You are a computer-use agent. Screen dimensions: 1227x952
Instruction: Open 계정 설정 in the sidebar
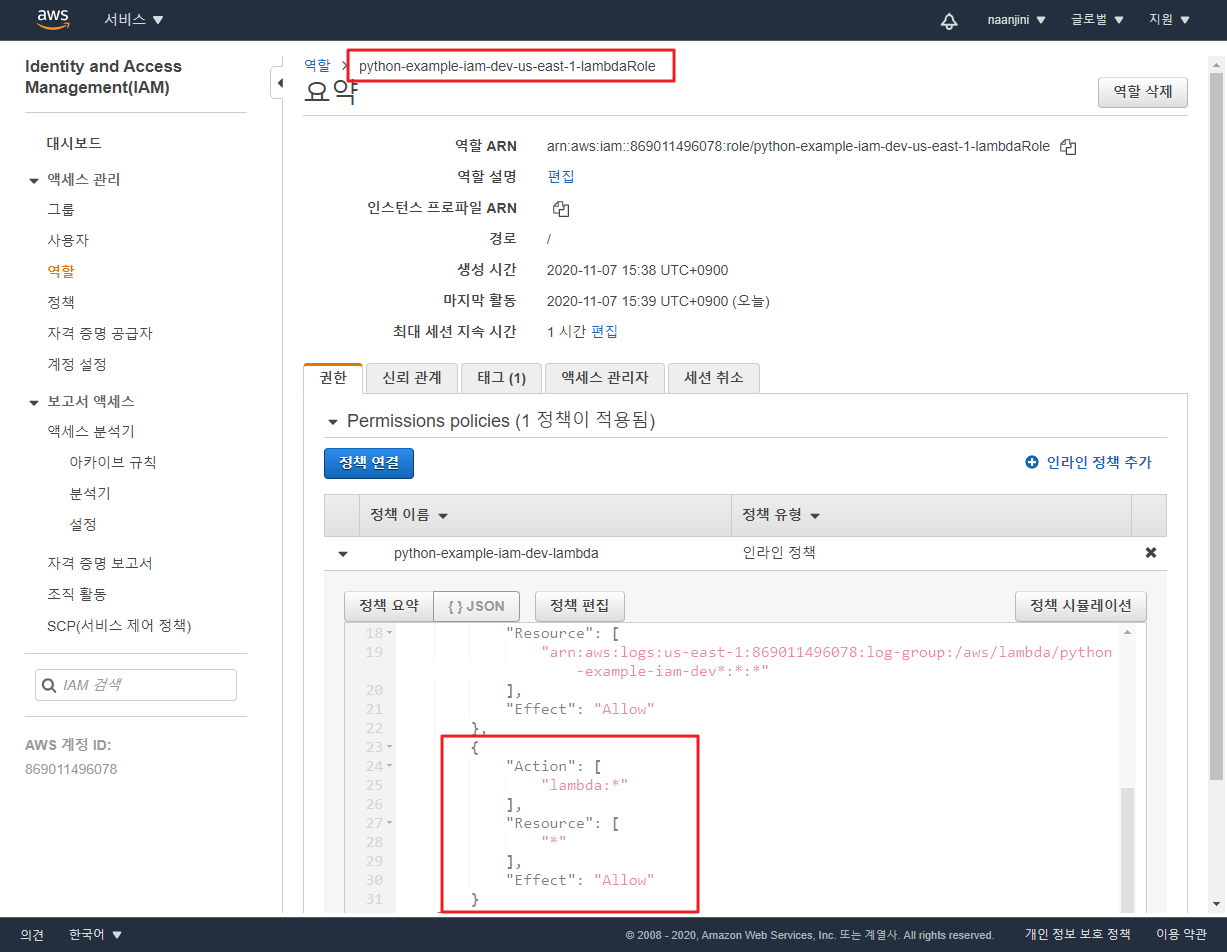77,364
